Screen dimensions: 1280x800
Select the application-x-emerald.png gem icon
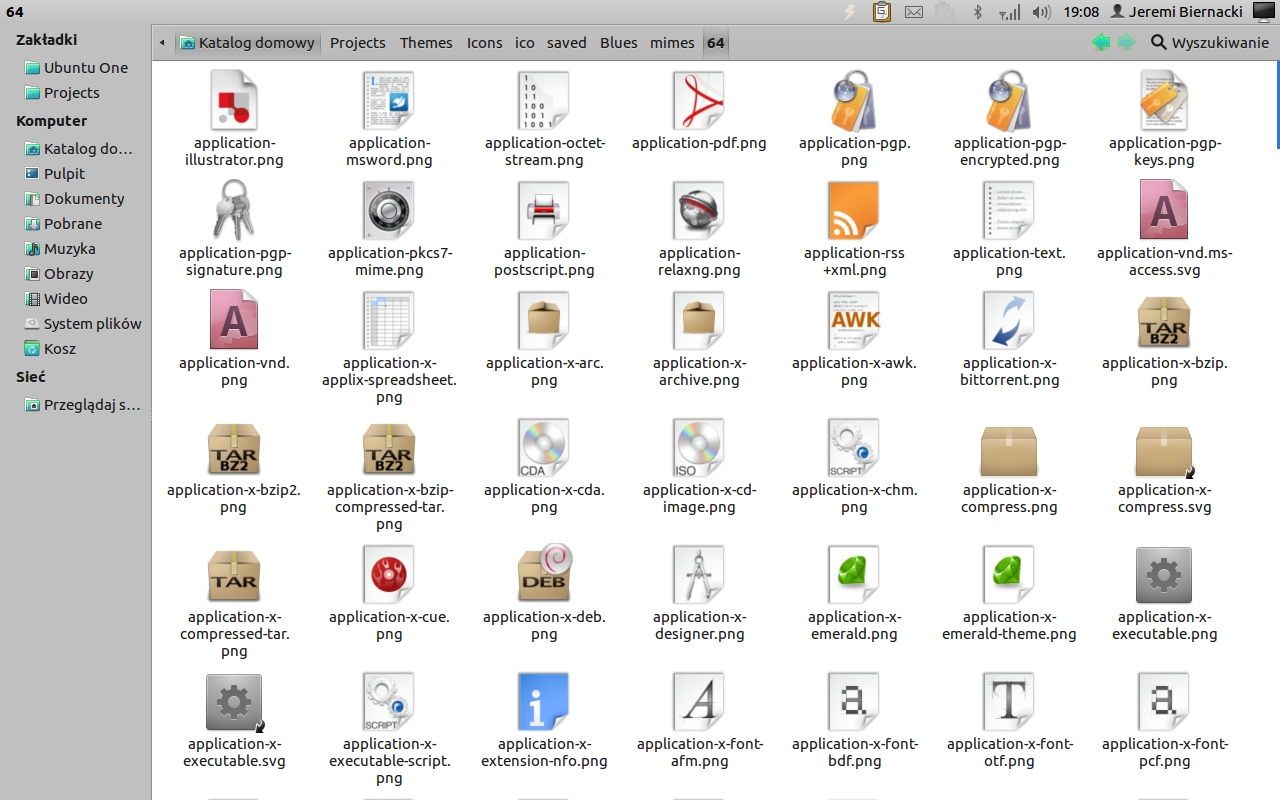pyautogui.click(x=854, y=574)
